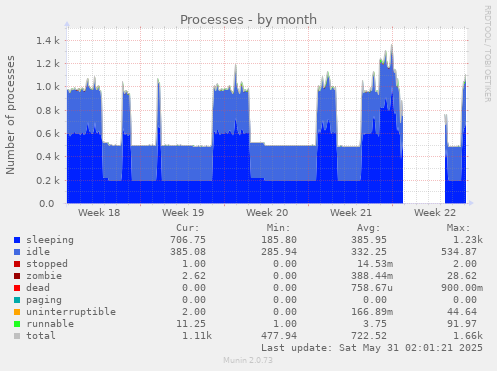This screenshot has width=497, height=371.
Task: Click the total legend color swatch
Action: point(17,336)
